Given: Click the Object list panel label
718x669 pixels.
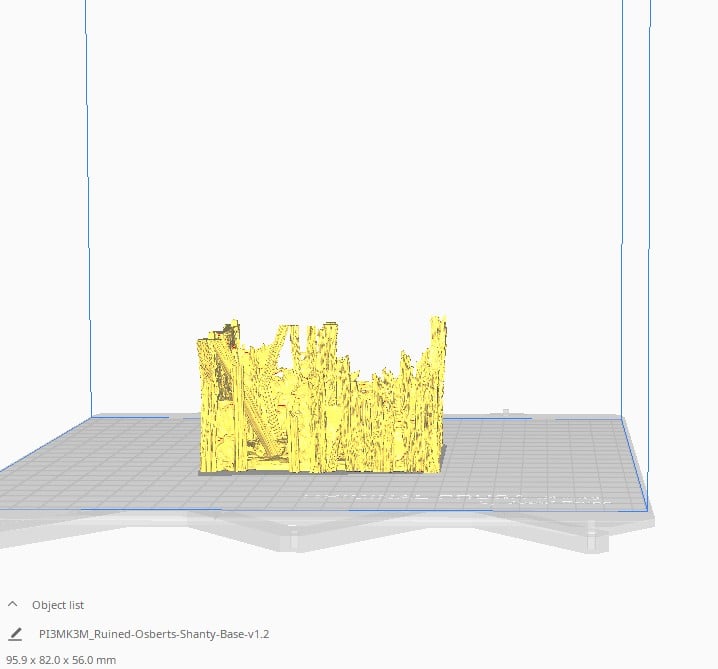Looking at the screenshot, I should pyautogui.click(x=58, y=605).
